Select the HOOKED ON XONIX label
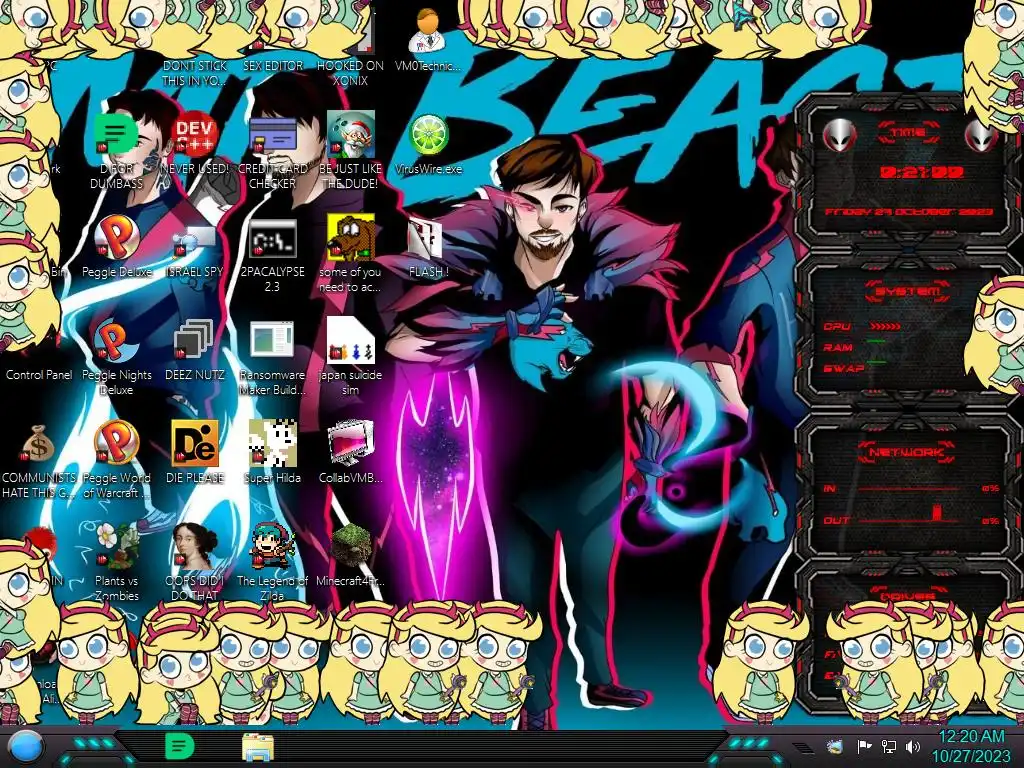The image size is (1024, 768). coord(350,73)
